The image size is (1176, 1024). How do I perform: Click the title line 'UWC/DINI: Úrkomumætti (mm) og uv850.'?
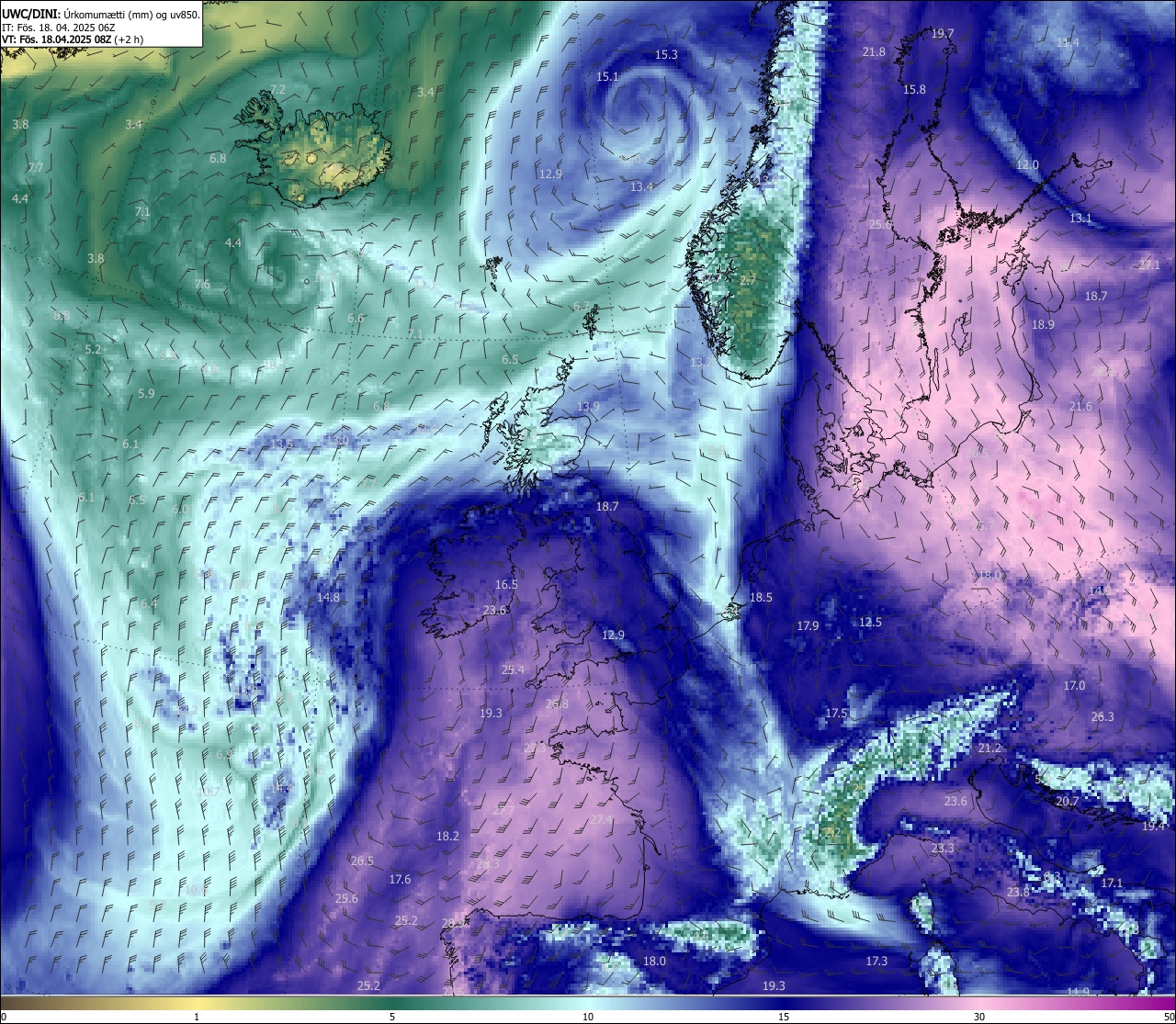tap(100, 14)
